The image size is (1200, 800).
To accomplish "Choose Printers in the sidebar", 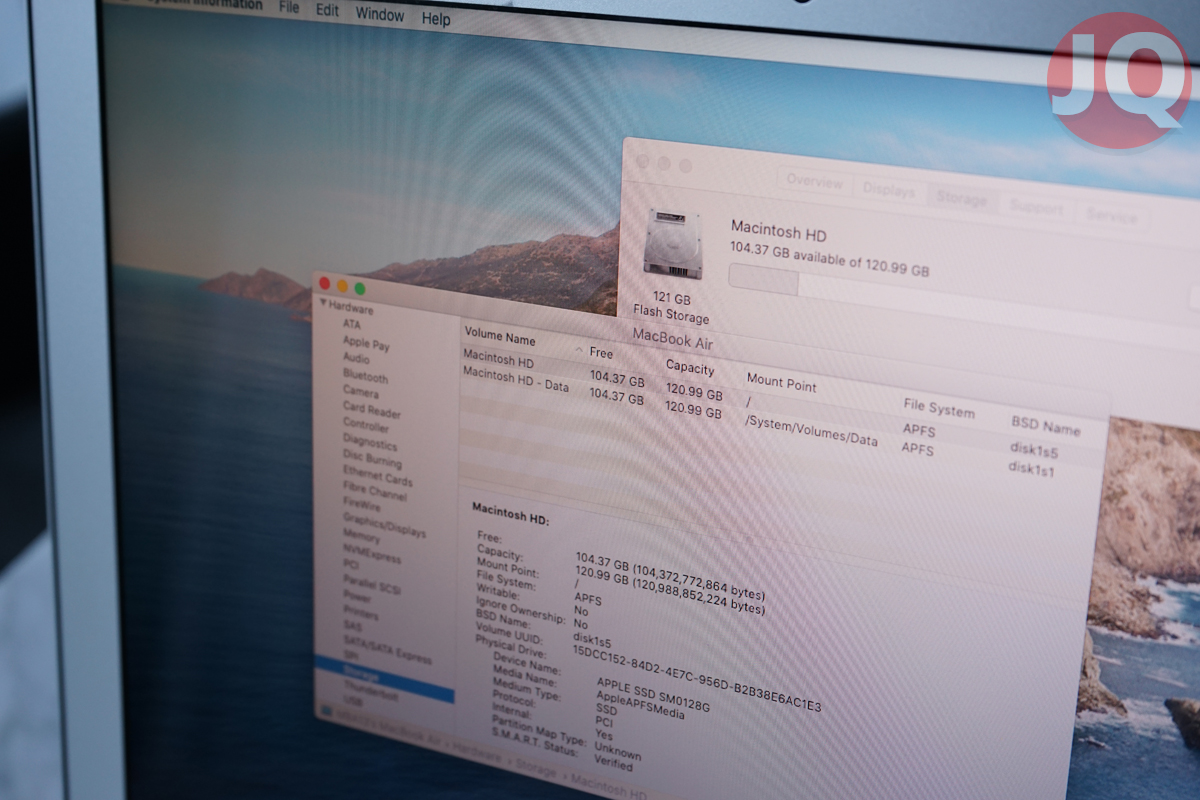I will tap(361, 613).
